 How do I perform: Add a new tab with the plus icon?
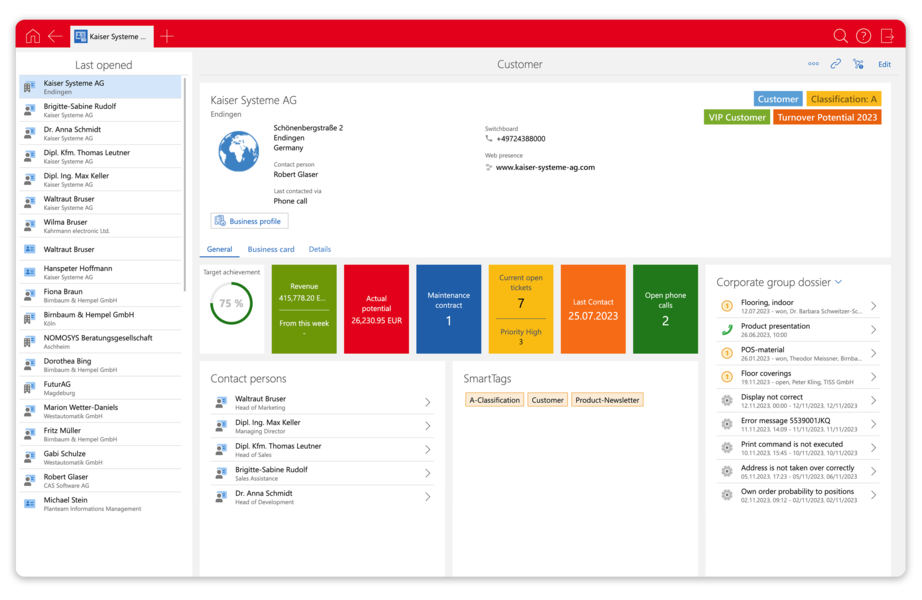pyautogui.click(x=167, y=36)
